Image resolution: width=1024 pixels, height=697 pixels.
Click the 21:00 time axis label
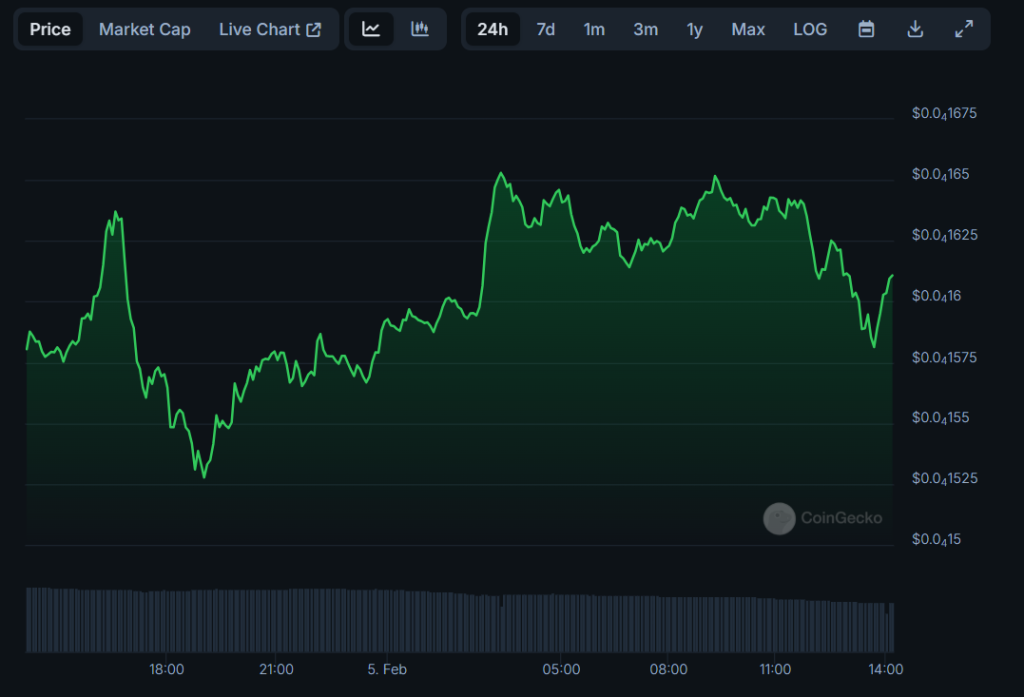click(276, 670)
